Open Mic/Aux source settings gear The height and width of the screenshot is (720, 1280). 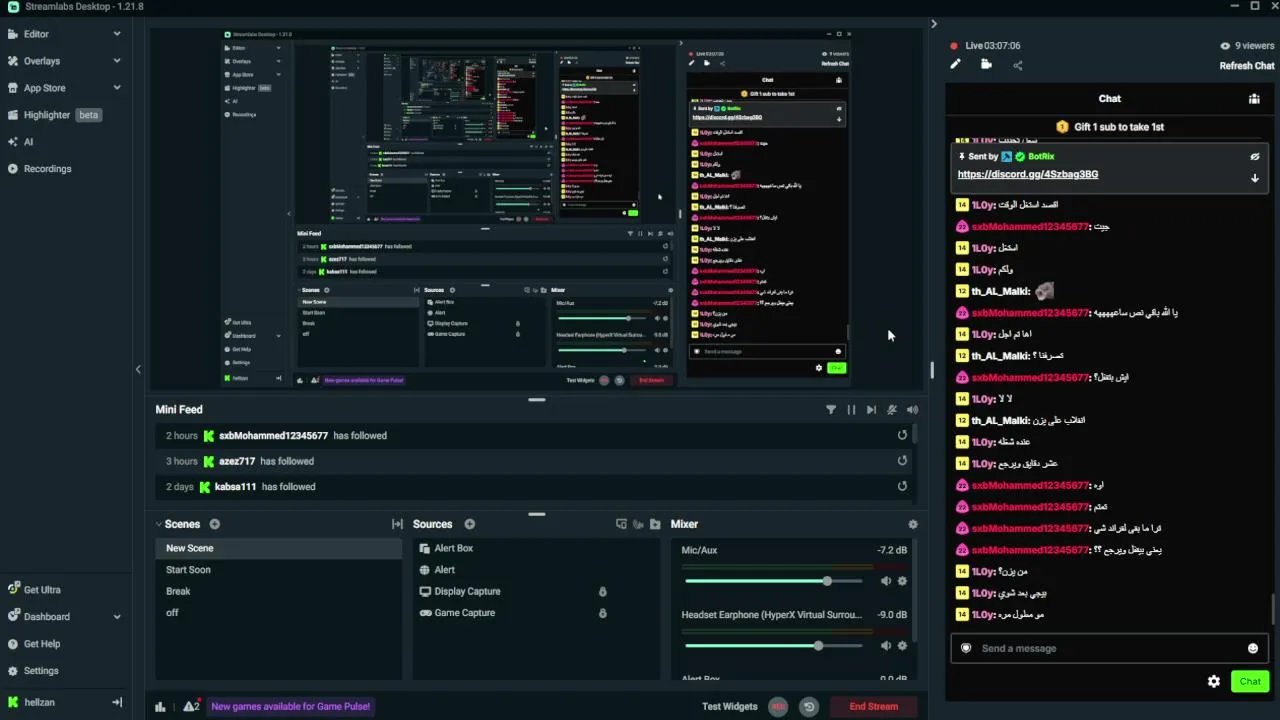click(902, 581)
